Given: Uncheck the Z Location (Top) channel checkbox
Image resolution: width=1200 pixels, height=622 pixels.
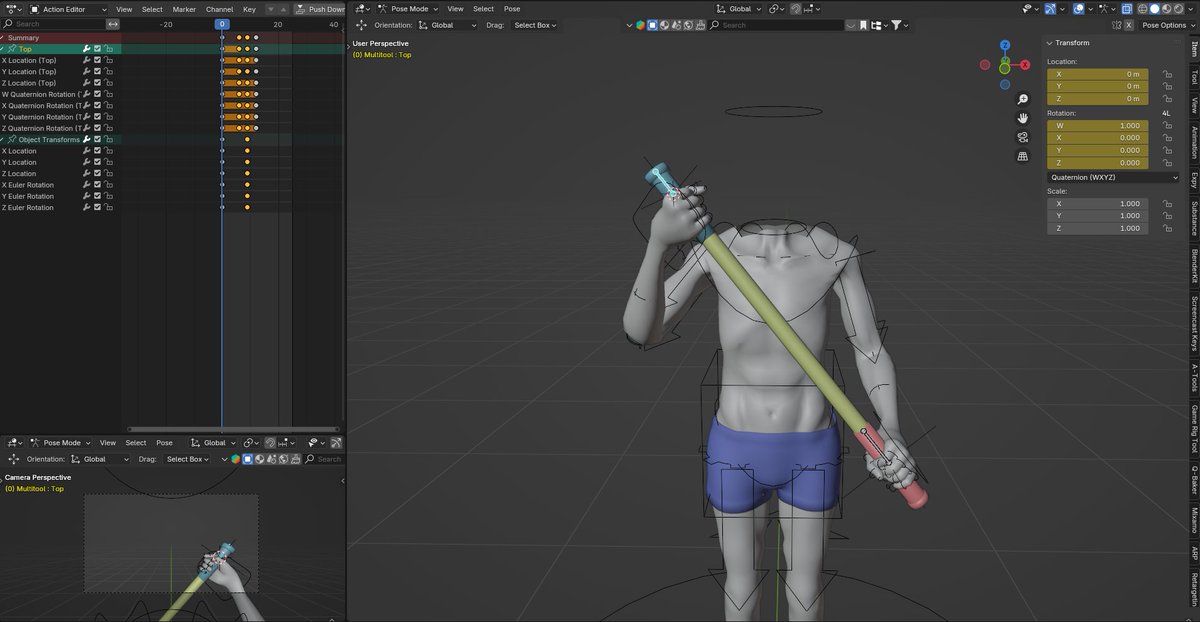Looking at the screenshot, I should [98, 83].
